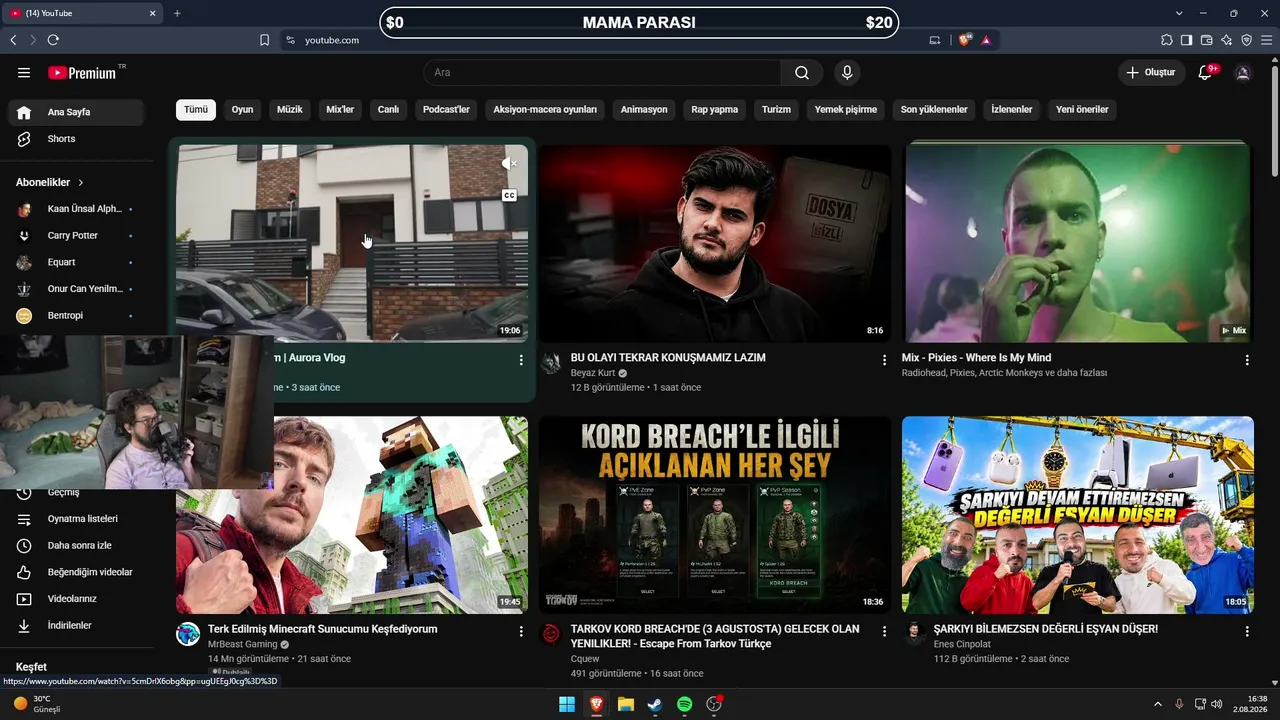This screenshot has width=1280, height=720.
Task: Select the Canlı filter chip
Action: click(x=388, y=110)
